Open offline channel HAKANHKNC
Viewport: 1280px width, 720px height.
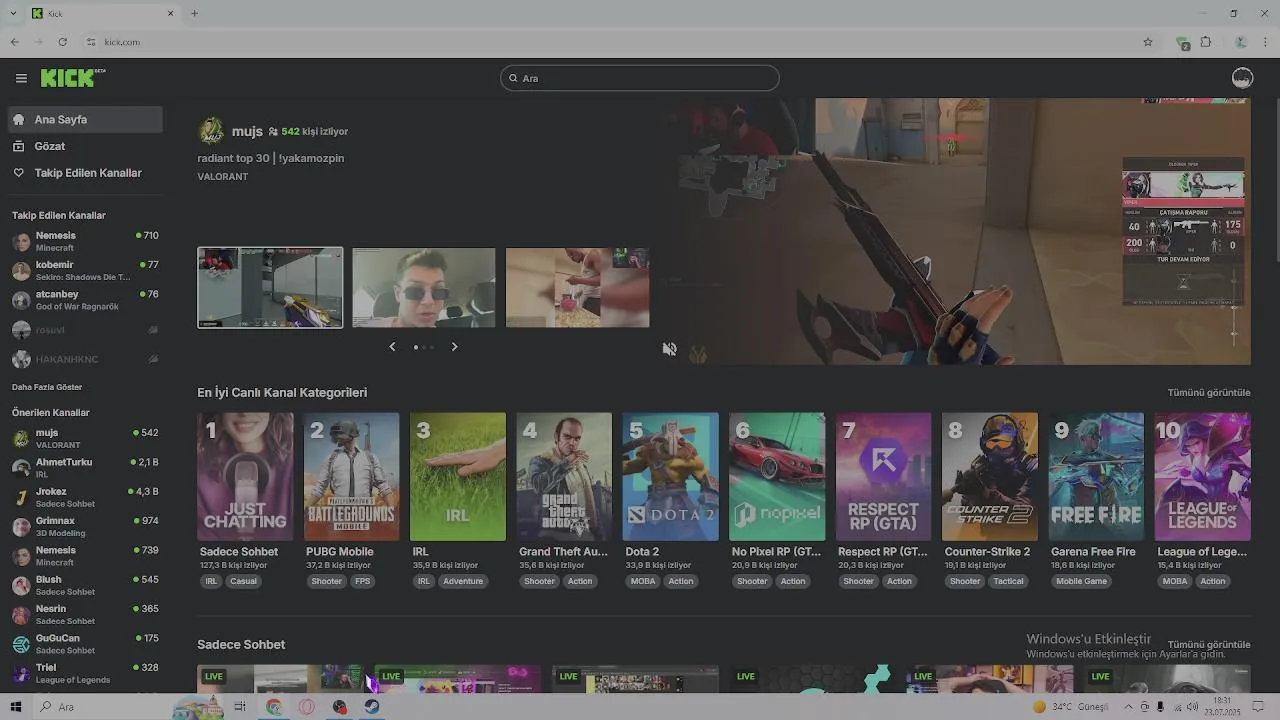85,359
